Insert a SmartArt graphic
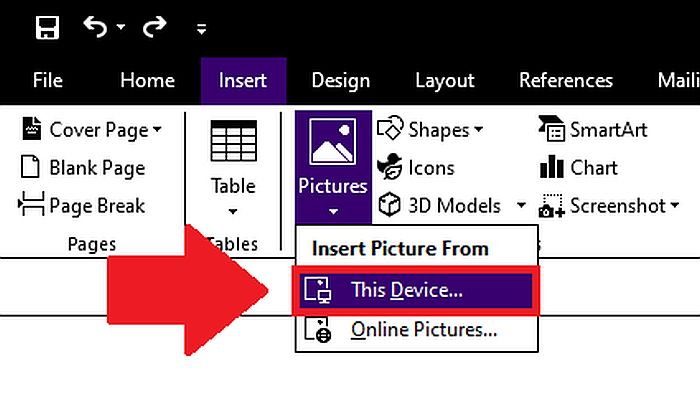This screenshot has width=700, height=397. point(592,130)
